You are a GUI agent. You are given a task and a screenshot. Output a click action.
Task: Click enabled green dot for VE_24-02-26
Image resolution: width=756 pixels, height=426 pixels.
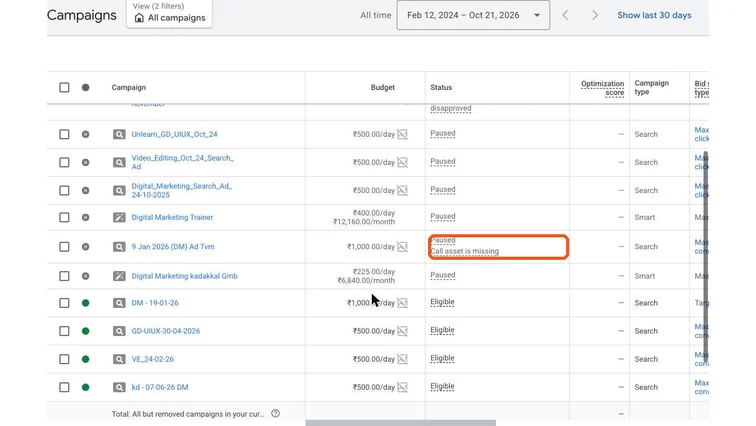[x=85, y=359]
